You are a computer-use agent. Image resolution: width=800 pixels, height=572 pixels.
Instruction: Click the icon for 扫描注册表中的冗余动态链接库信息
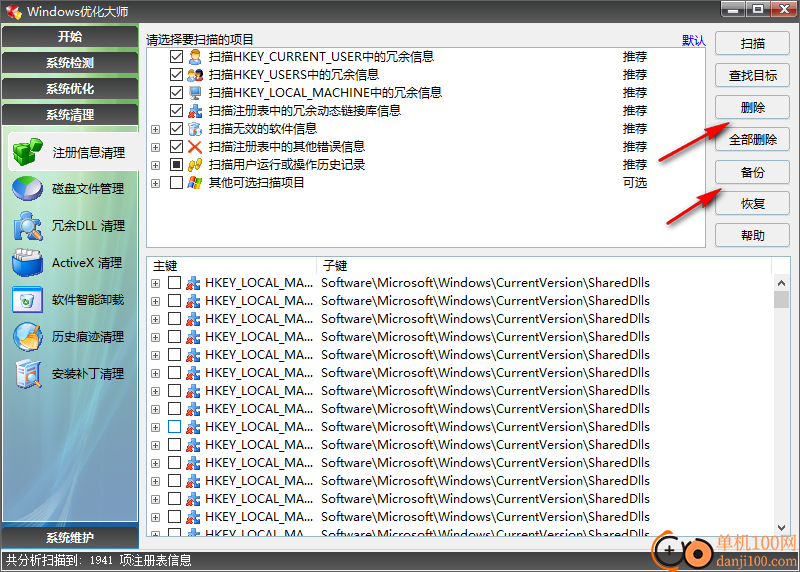click(x=195, y=111)
